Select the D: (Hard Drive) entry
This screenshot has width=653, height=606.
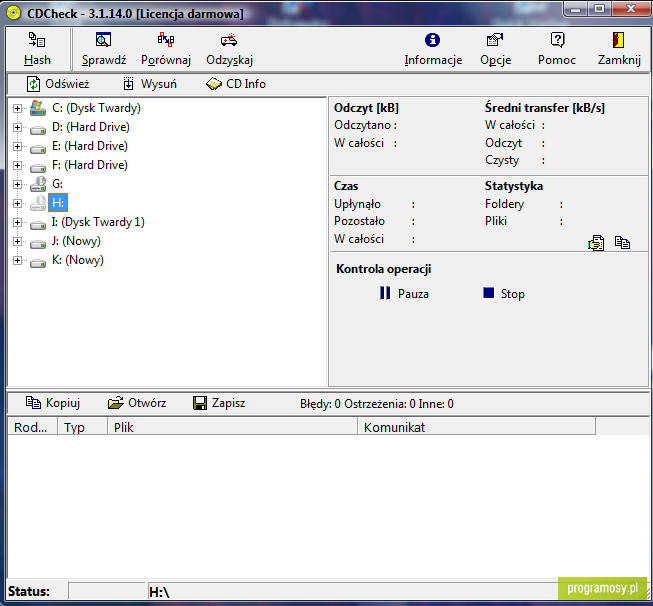(x=90, y=127)
